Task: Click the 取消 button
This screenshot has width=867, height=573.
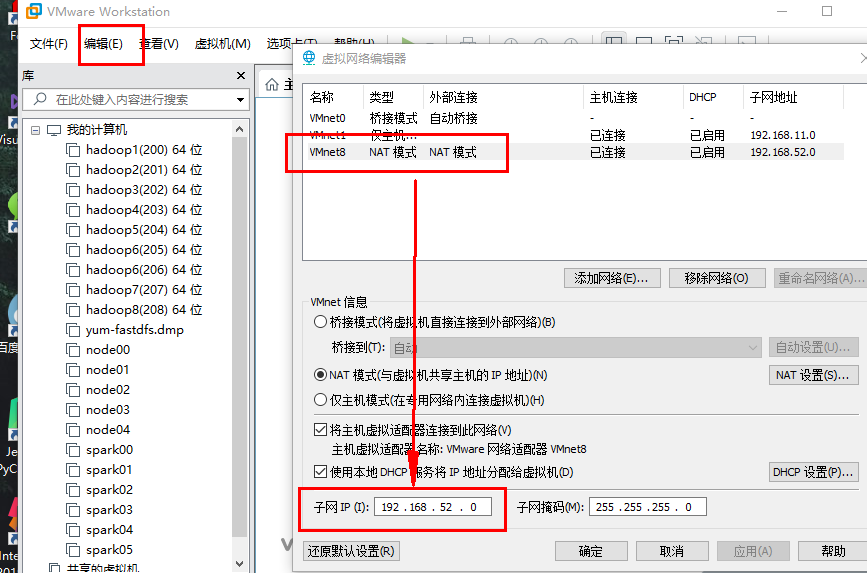Action: tap(672, 551)
